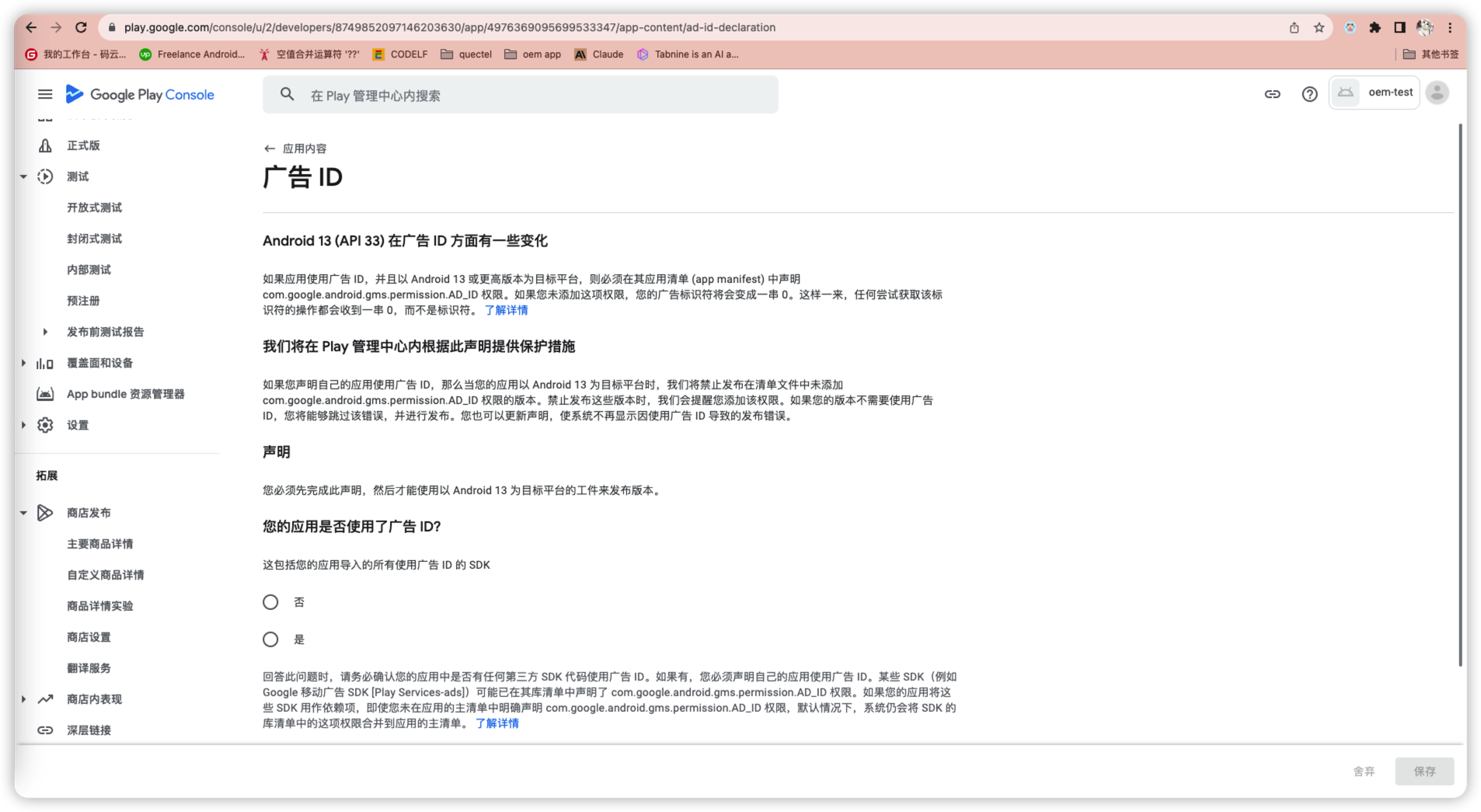The image size is (1481, 812).
Task: Click the 商店内表现 trend icon
Action: [x=45, y=699]
